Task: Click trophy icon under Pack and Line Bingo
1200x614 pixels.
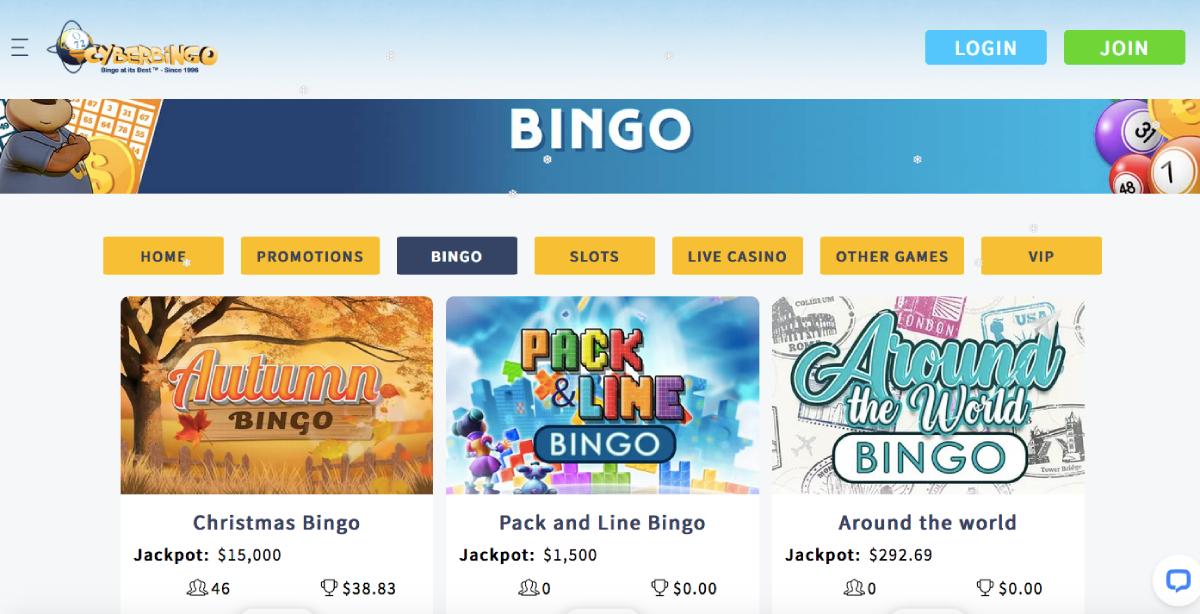Action: tap(660, 588)
